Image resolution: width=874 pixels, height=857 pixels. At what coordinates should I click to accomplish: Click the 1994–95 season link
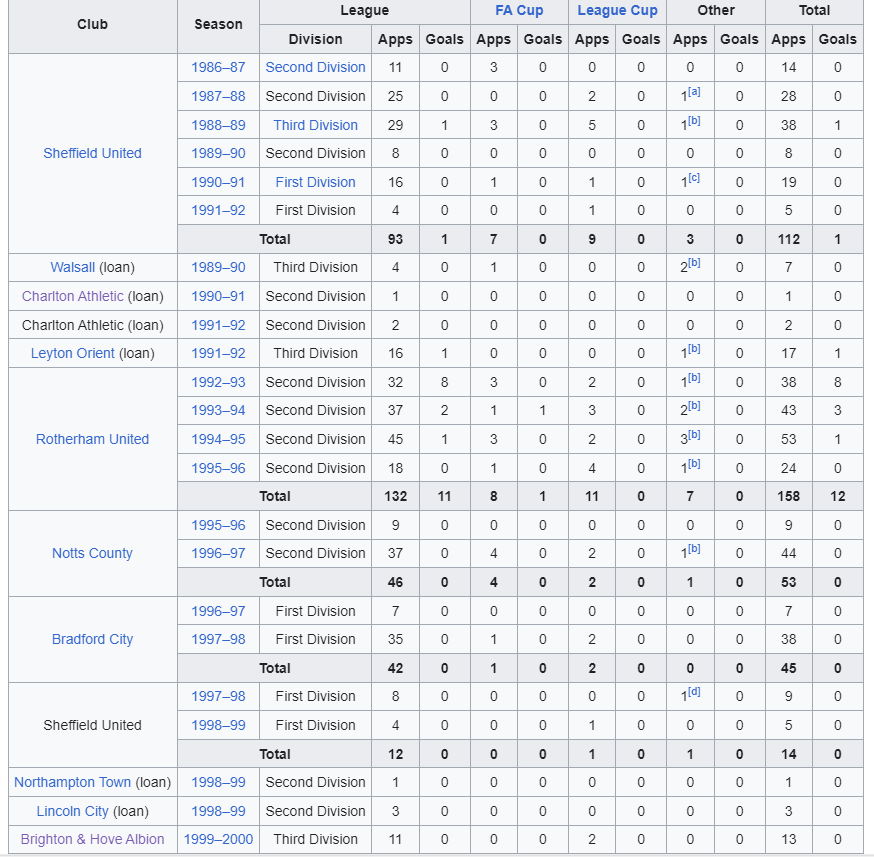point(218,439)
